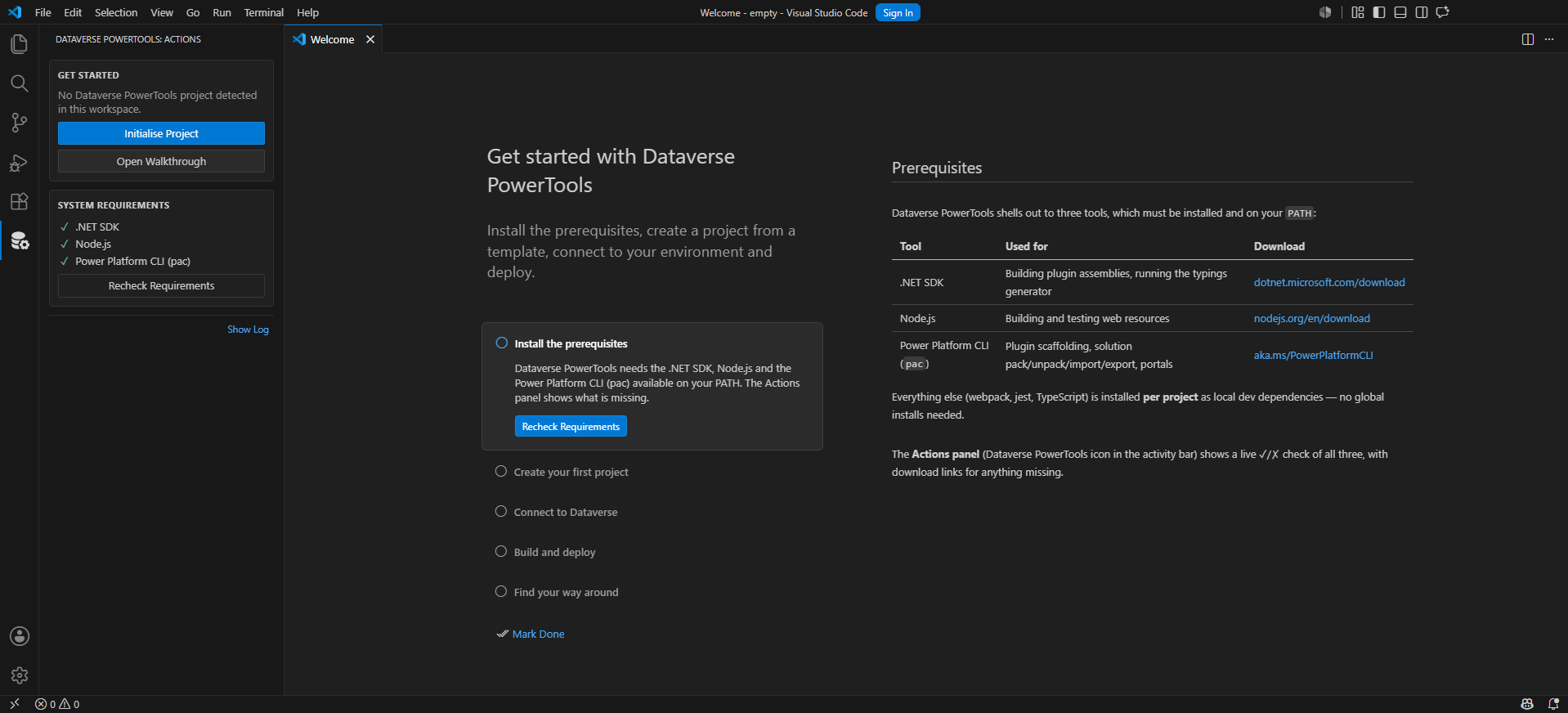The image size is (1568, 713).
Task: Toggle the secondary side bar icon
Action: 1422,12
